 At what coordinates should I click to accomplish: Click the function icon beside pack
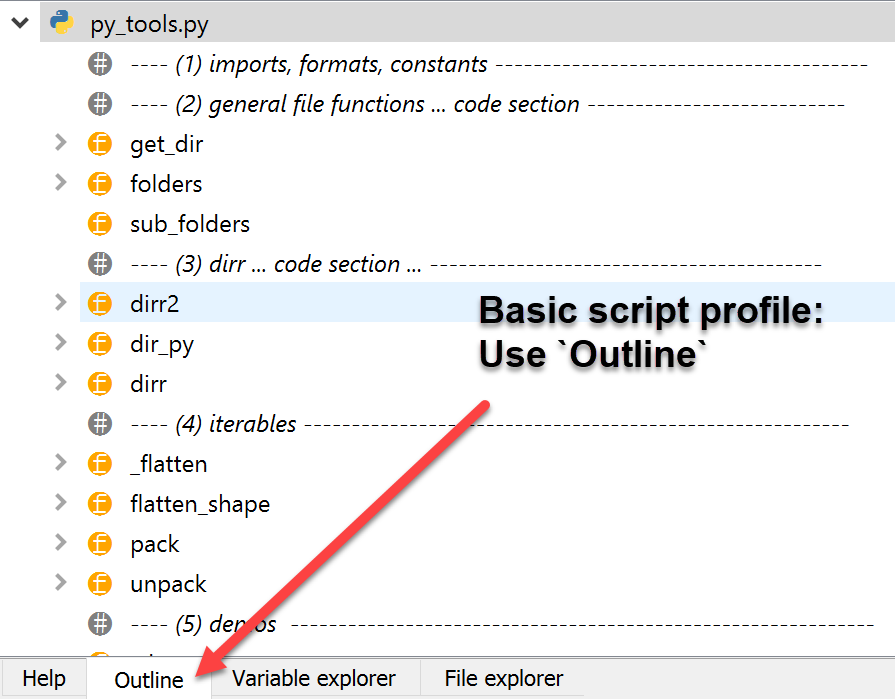[100, 543]
